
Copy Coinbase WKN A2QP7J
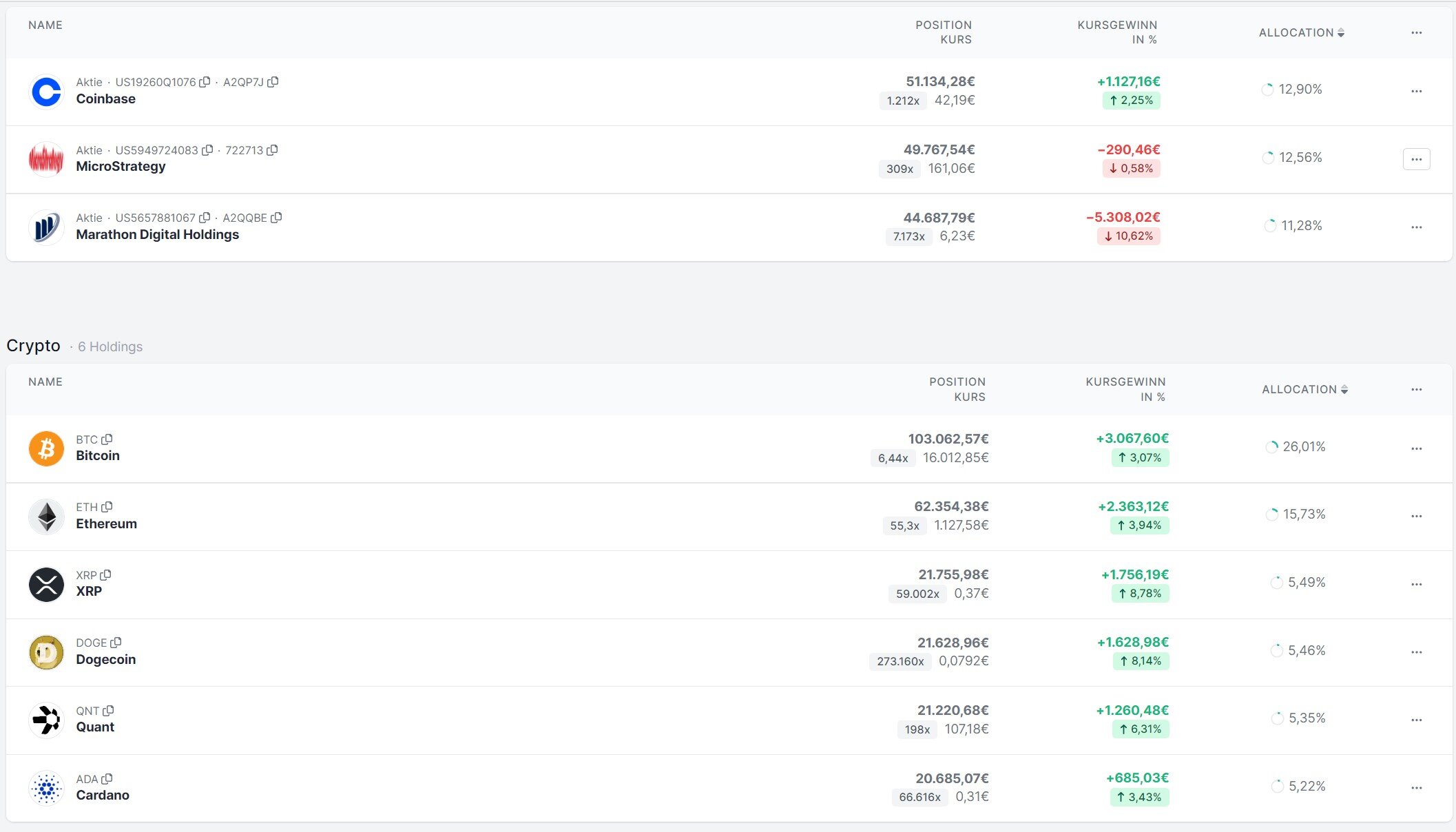click(273, 82)
